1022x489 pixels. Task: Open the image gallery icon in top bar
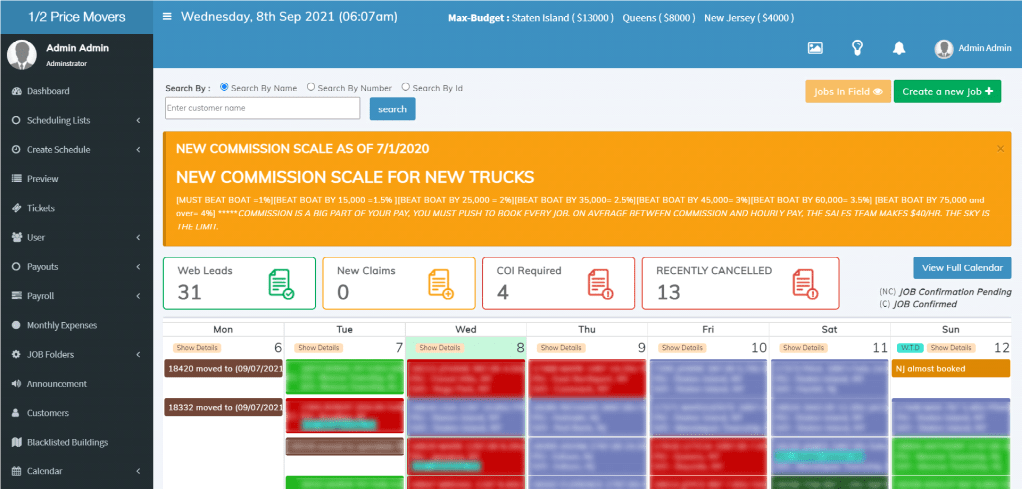(x=815, y=48)
